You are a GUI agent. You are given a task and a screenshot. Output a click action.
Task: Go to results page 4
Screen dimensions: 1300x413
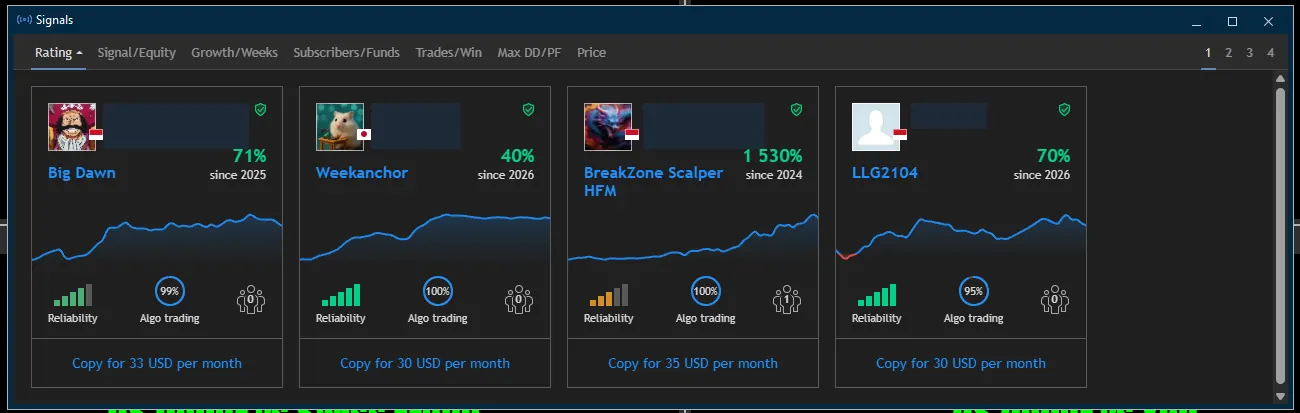1271,52
